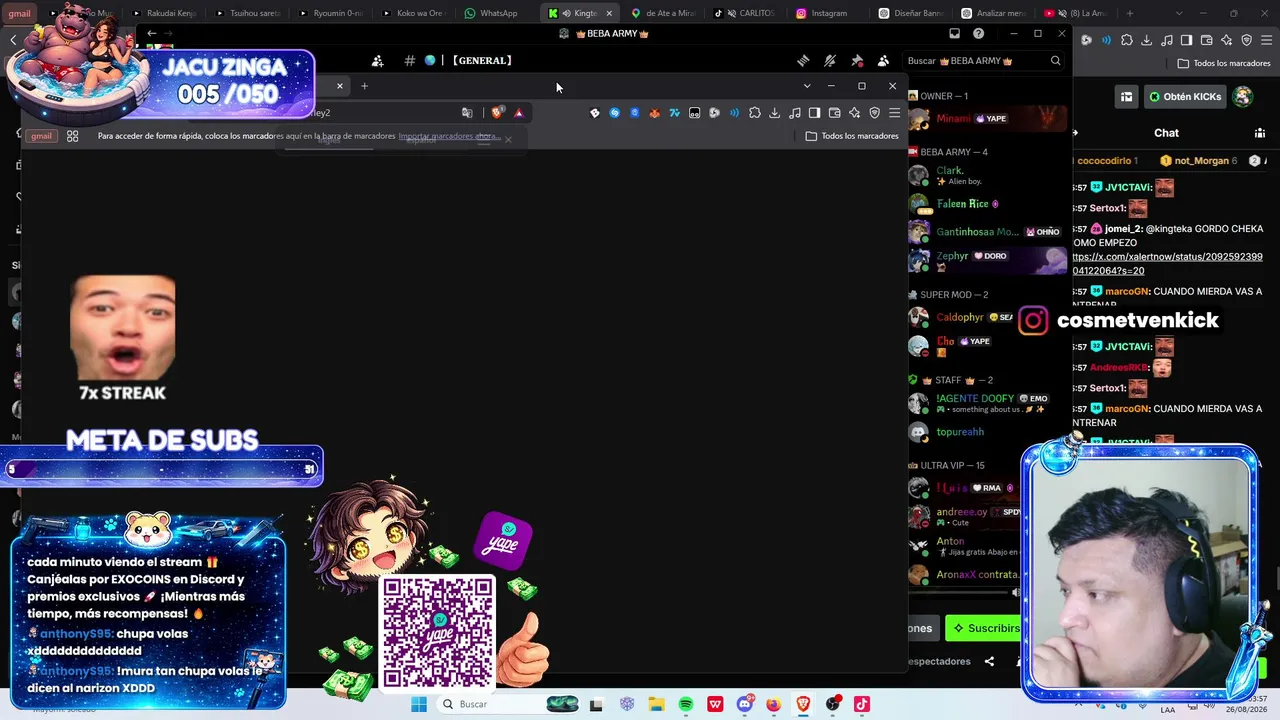This screenshot has height=720, width=1280.
Task: Click the back arrow in the Discord window
Action: (151, 33)
